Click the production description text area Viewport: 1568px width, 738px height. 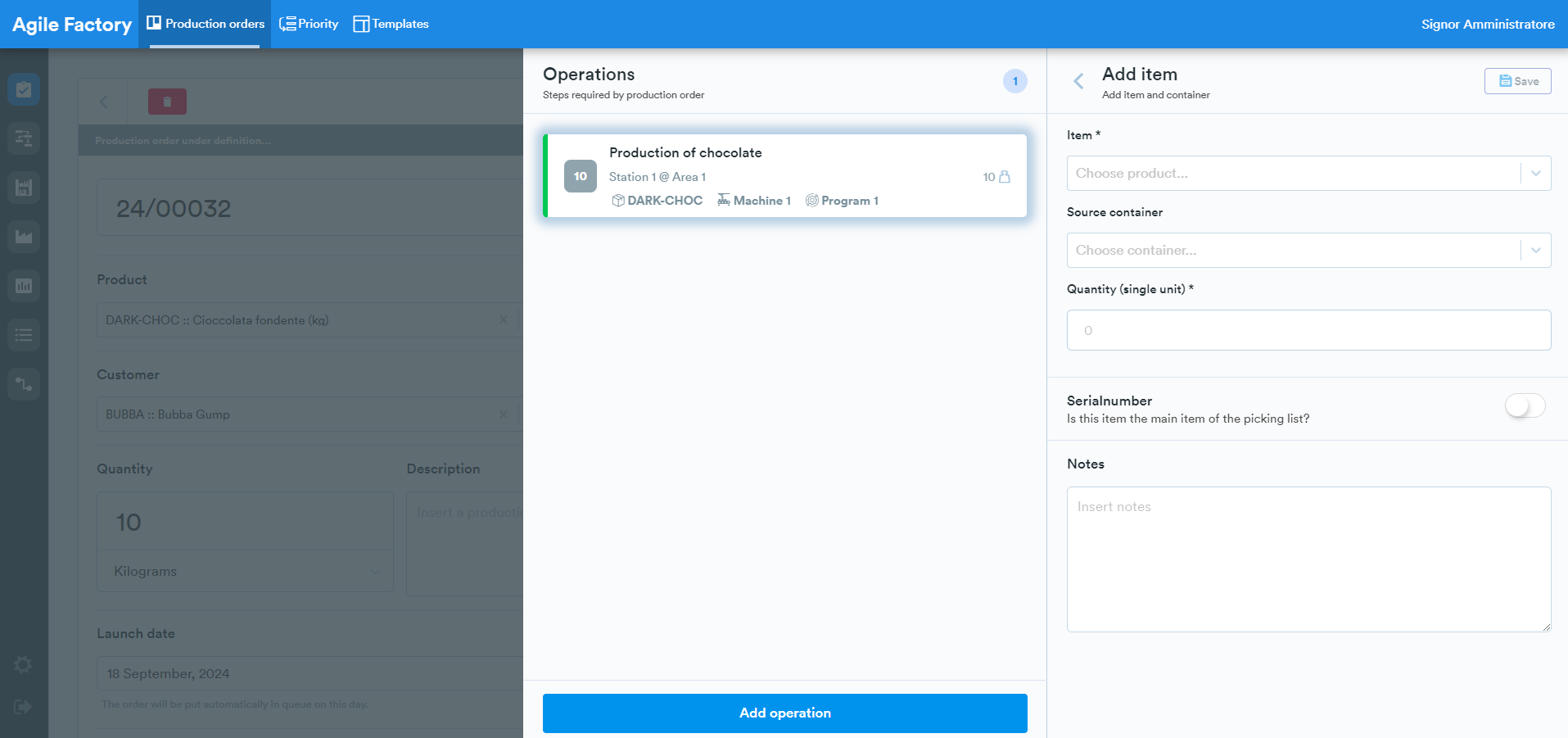coord(465,543)
